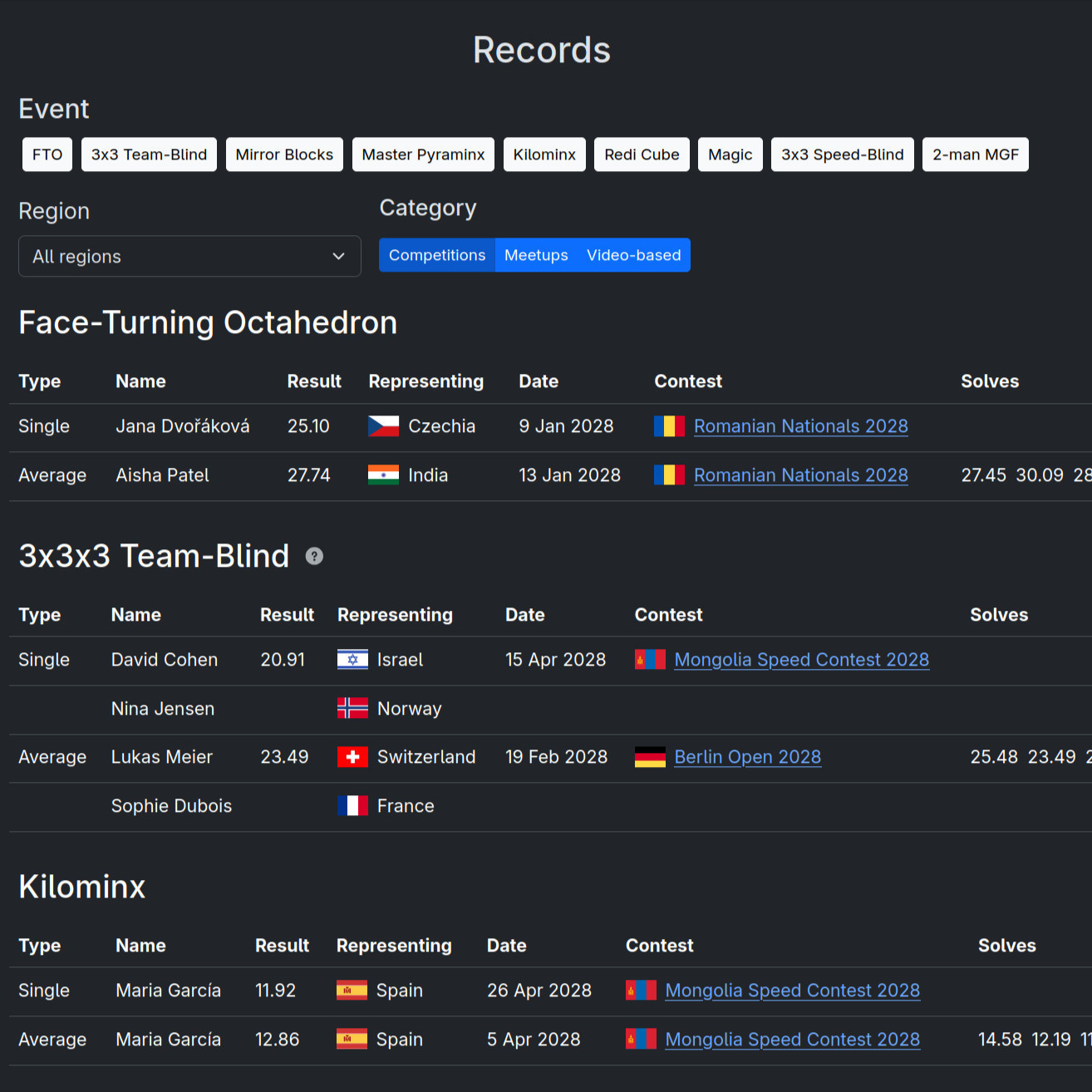Click the Czechia flag icon beside Jana Dvořáková
1092x1092 pixels.
[x=383, y=425]
